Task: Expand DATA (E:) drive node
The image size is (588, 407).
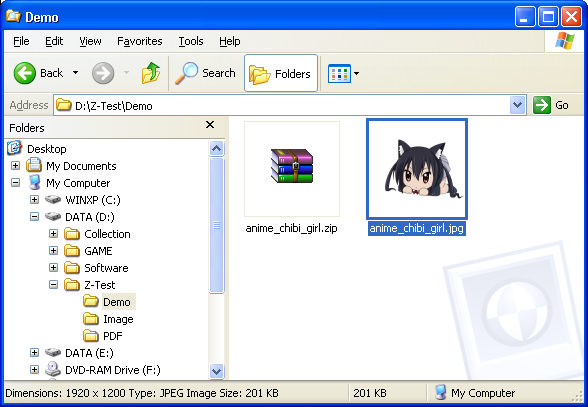Action: (x=34, y=353)
